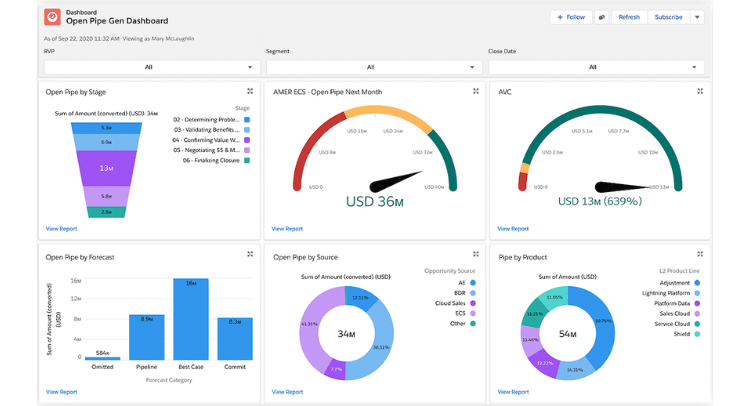Click the 5.8M funnel segment
The height and width of the screenshot is (406, 750).
(106, 196)
